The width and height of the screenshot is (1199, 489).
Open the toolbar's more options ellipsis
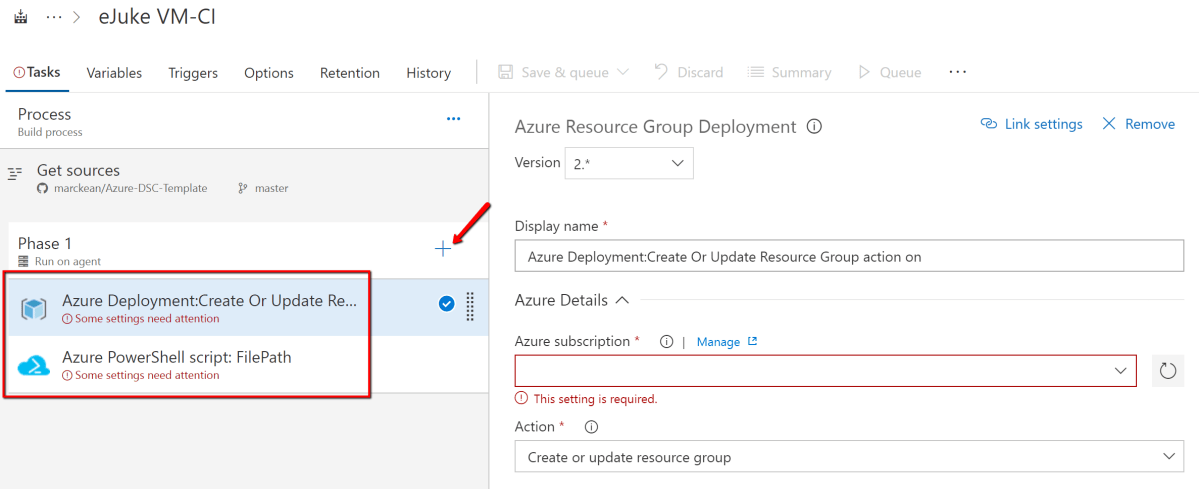pos(957,72)
